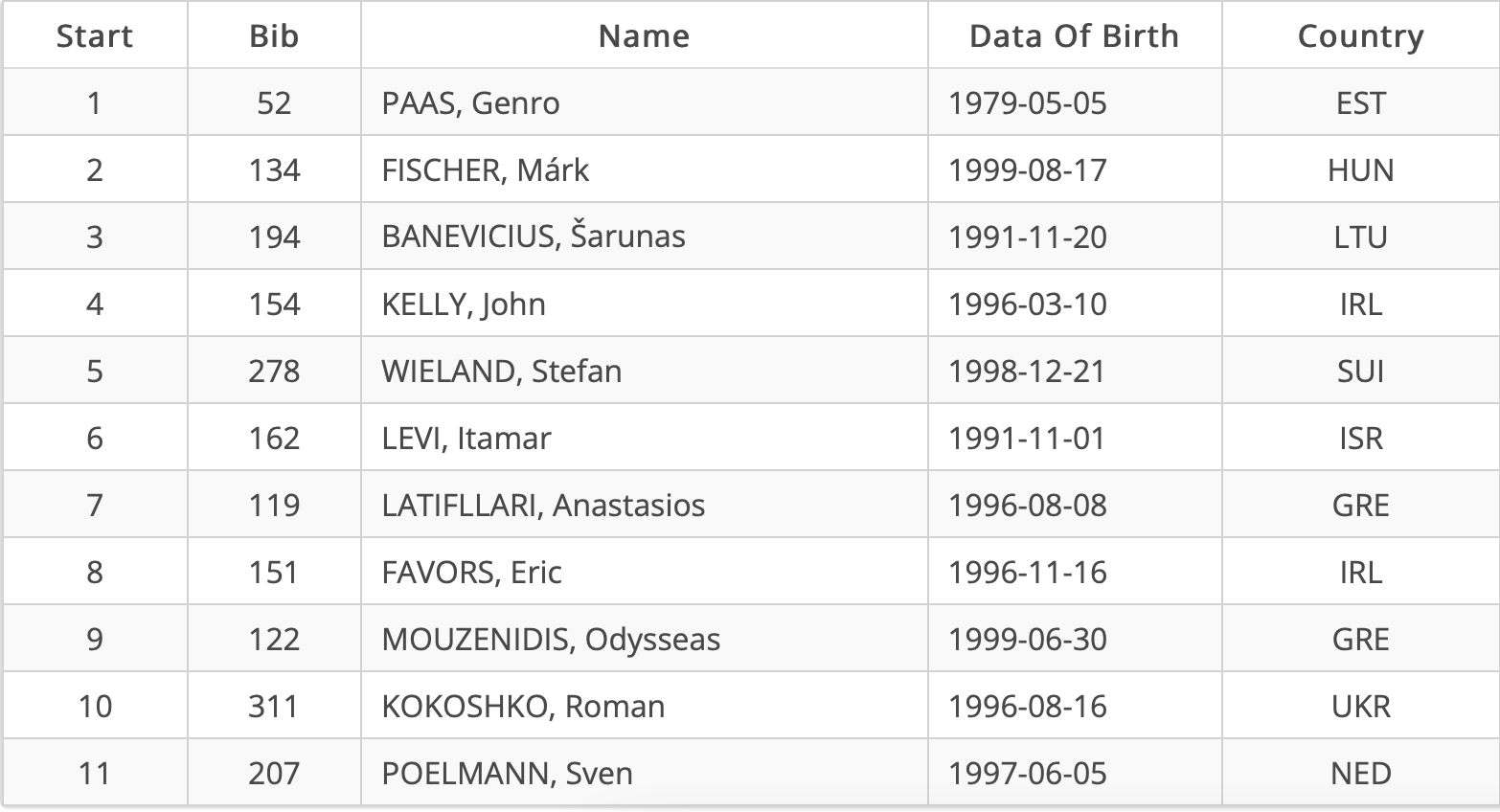Screen dimensions: 1500x812
Task: Select WIELAND, Stefan's bib number 278
Action: click(274, 372)
